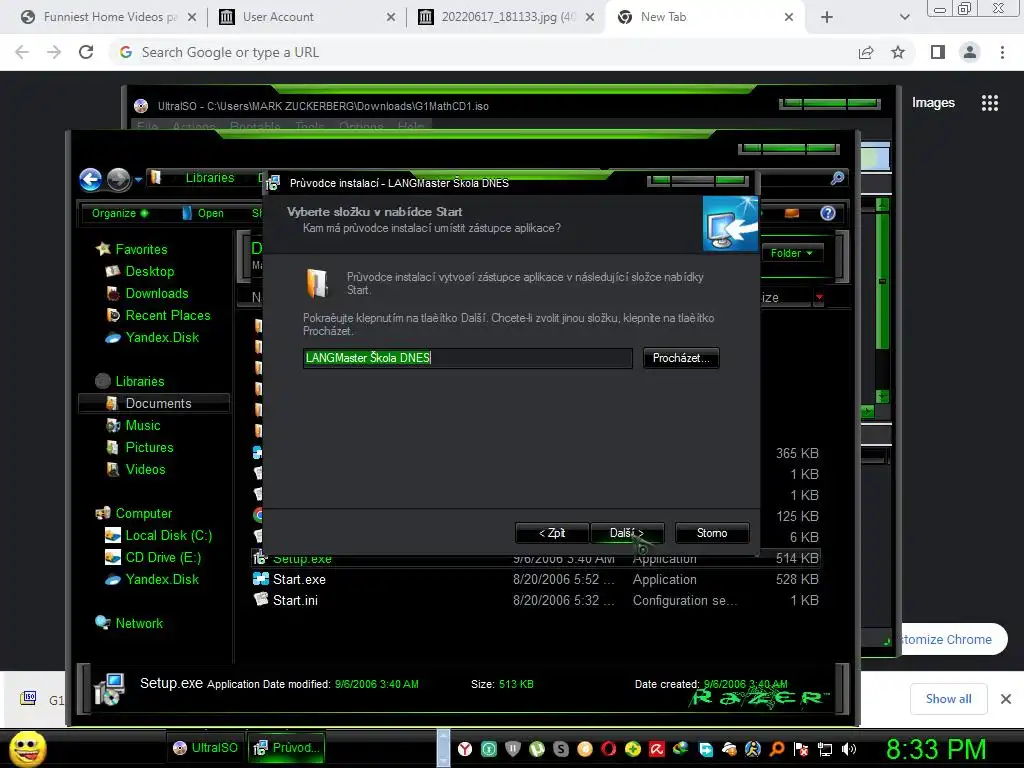Click the orange magnifier tray icon
Screen dimensions: 1024x768
777,749
